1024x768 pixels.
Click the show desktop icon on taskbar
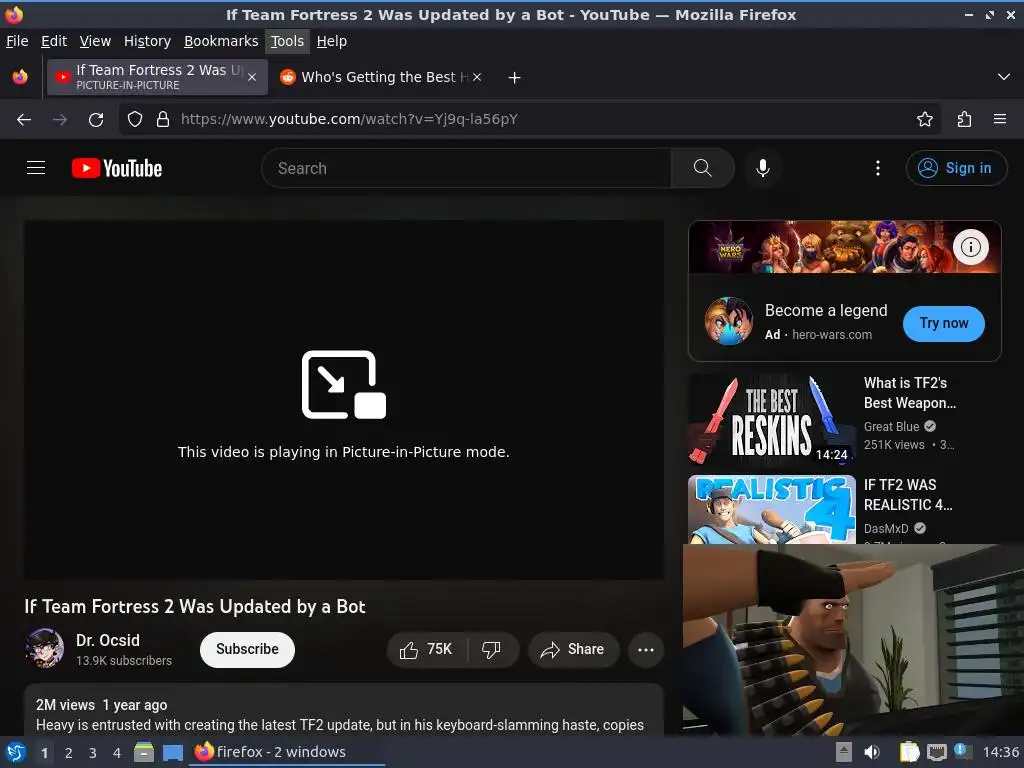click(x=172, y=753)
